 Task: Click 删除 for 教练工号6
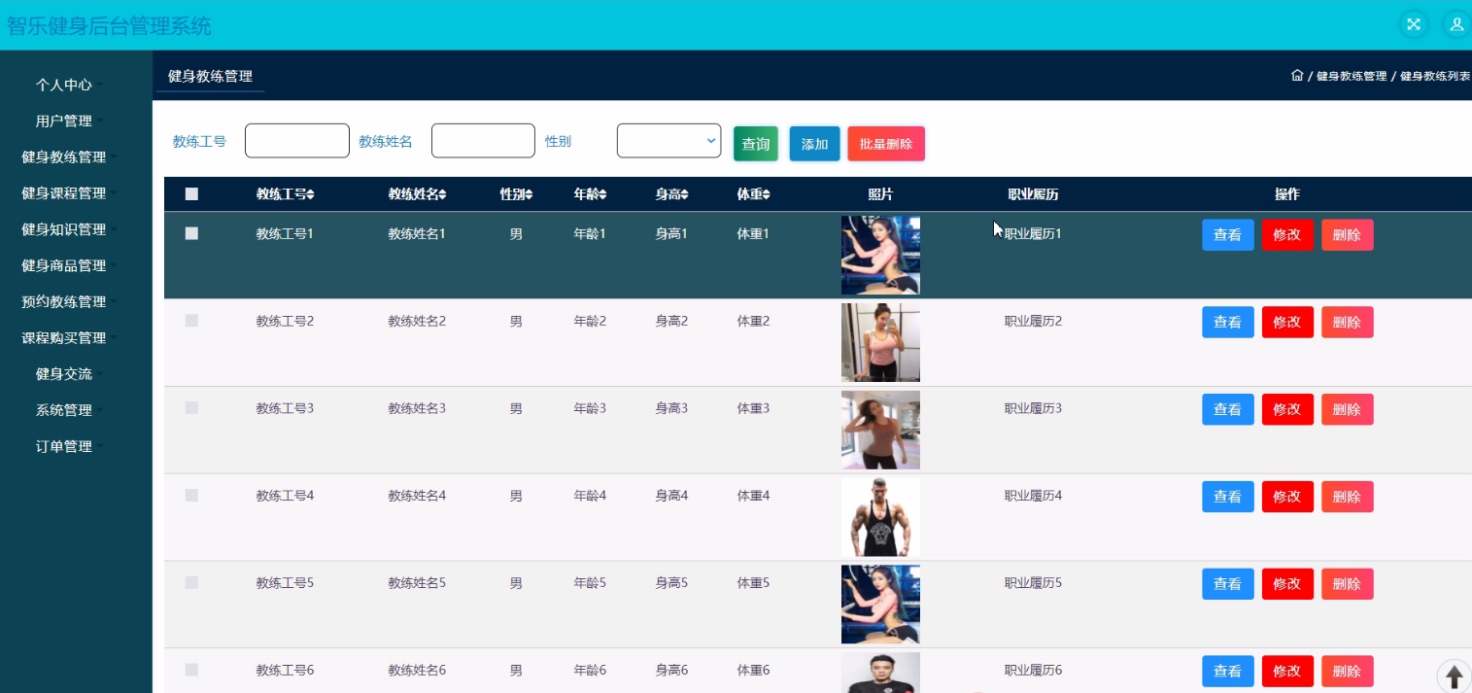1347,671
